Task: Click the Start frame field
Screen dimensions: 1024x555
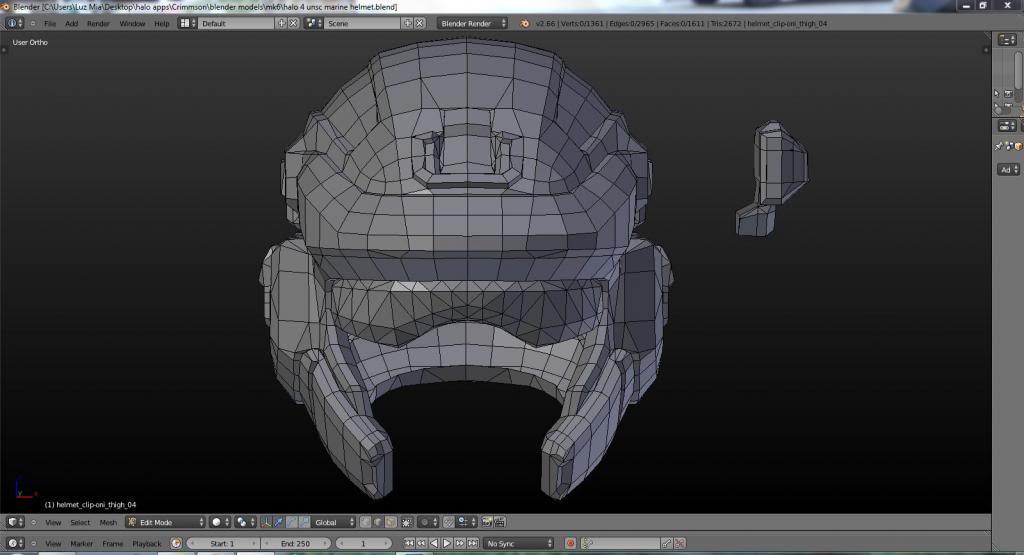Action: 223,543
